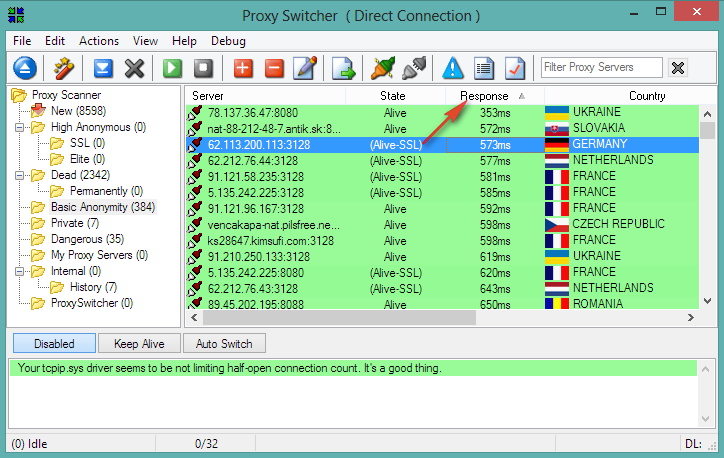Switch to Keep Alive mode
Image resolution: width=724 pixels, height=458 pixels.
tap(139, 344)
